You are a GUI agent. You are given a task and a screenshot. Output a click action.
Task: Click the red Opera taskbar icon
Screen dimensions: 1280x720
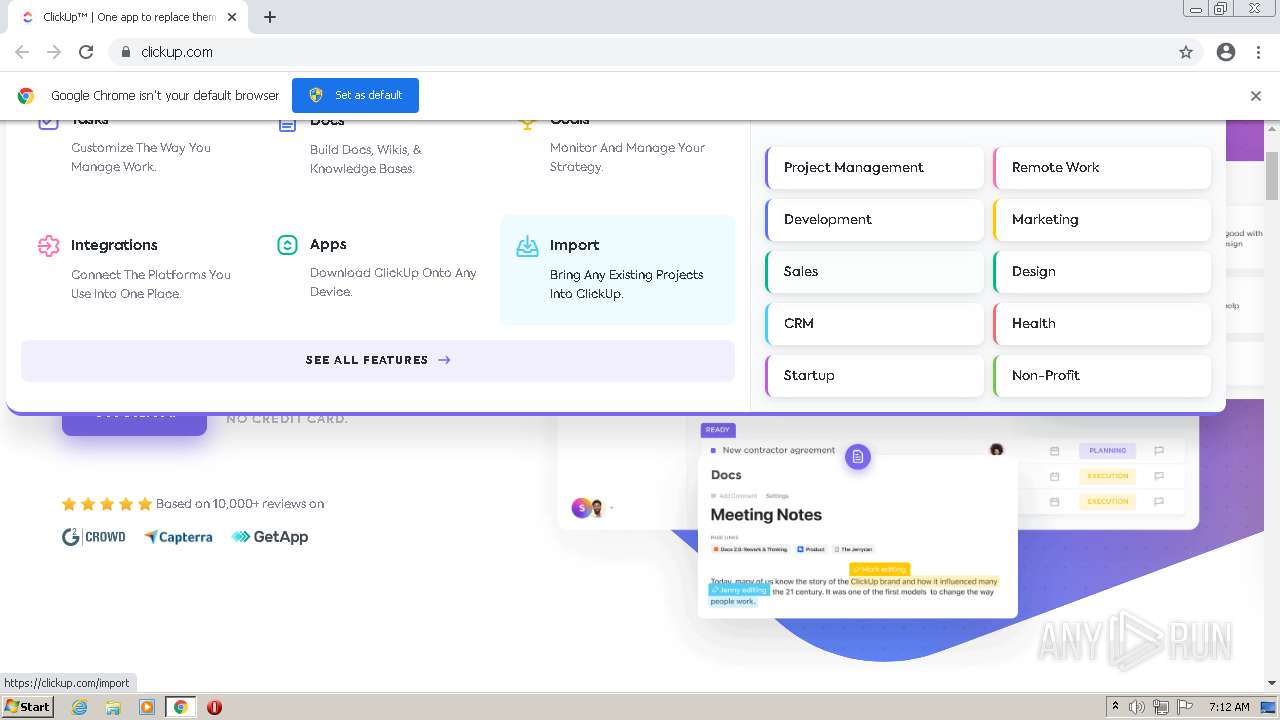point(214,707)
